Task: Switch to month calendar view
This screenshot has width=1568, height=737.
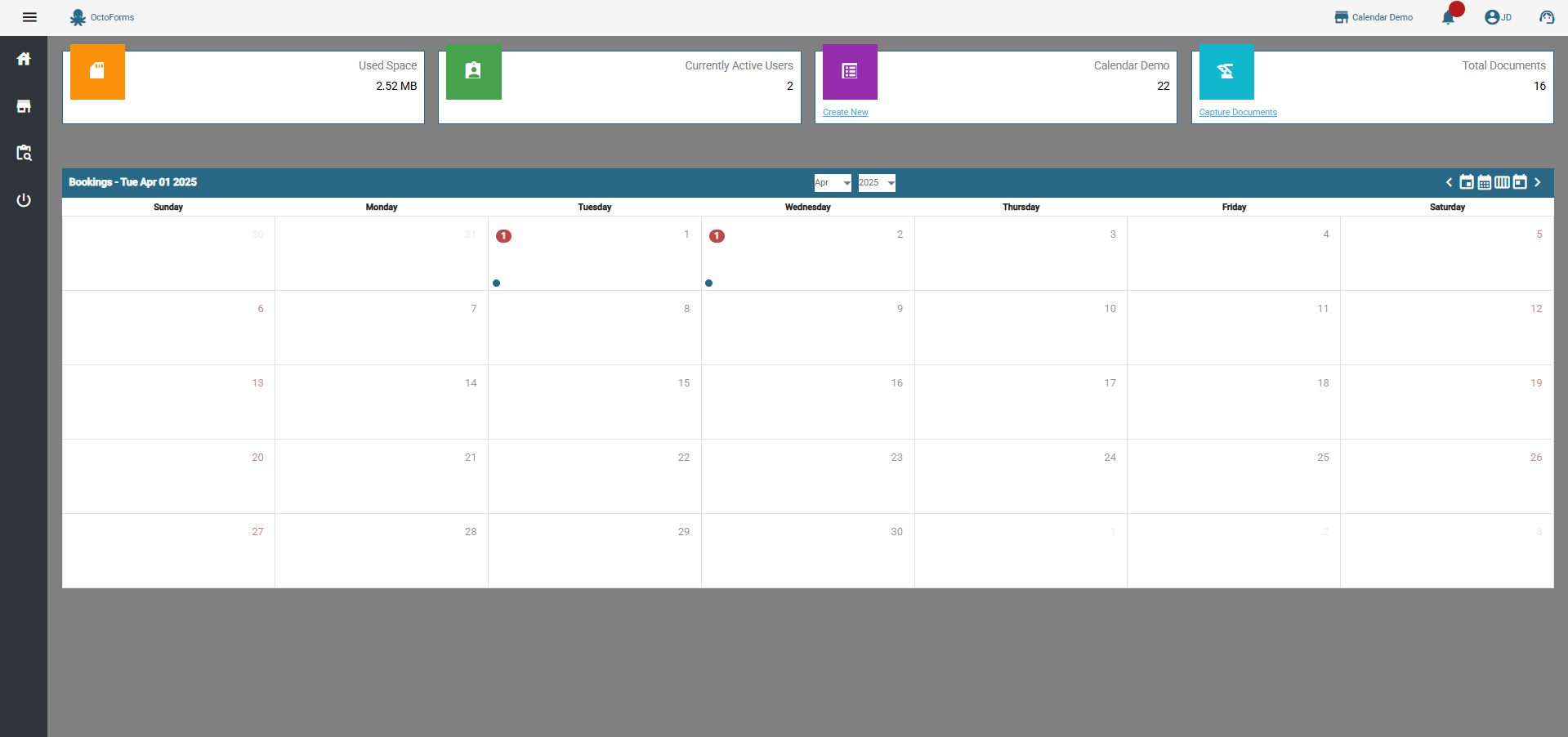Action: 1485,182
